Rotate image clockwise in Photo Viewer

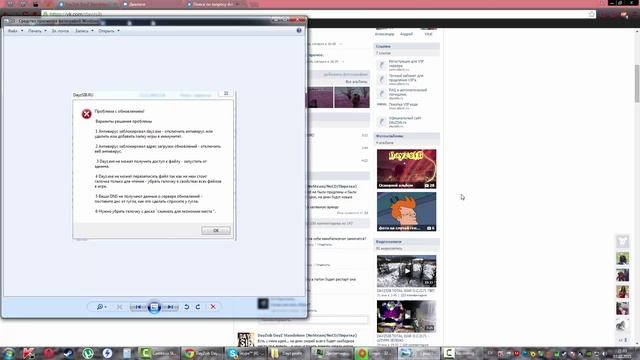click(198, 307)
